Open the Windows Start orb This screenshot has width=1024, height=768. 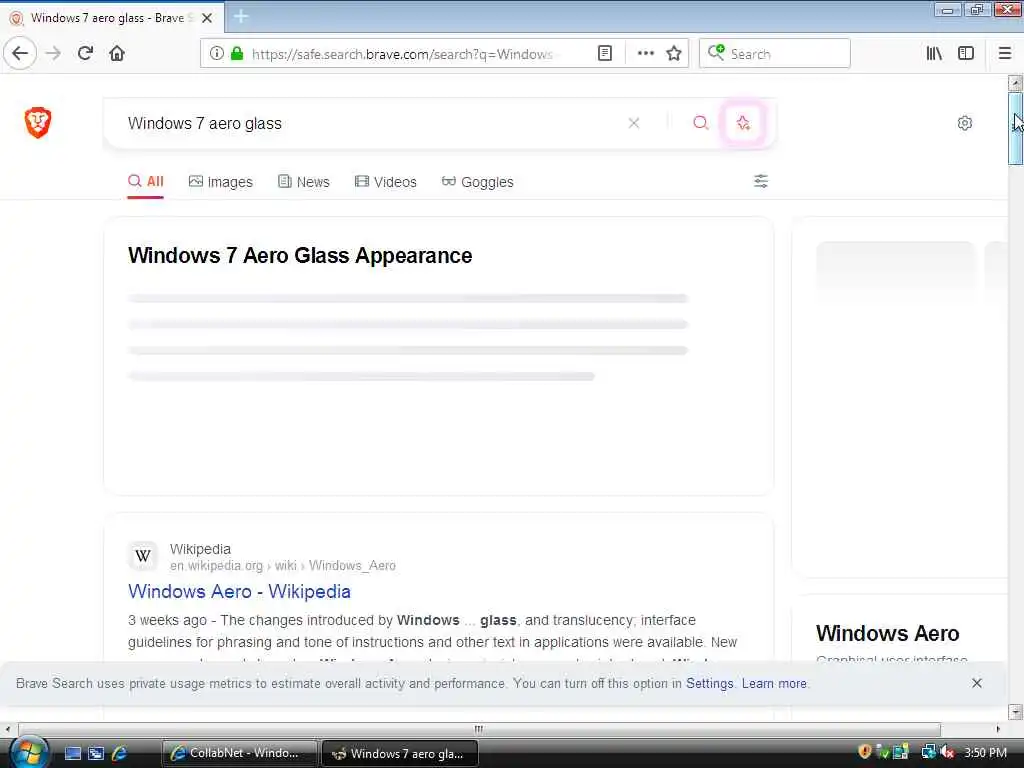click(x=29, y=752)
